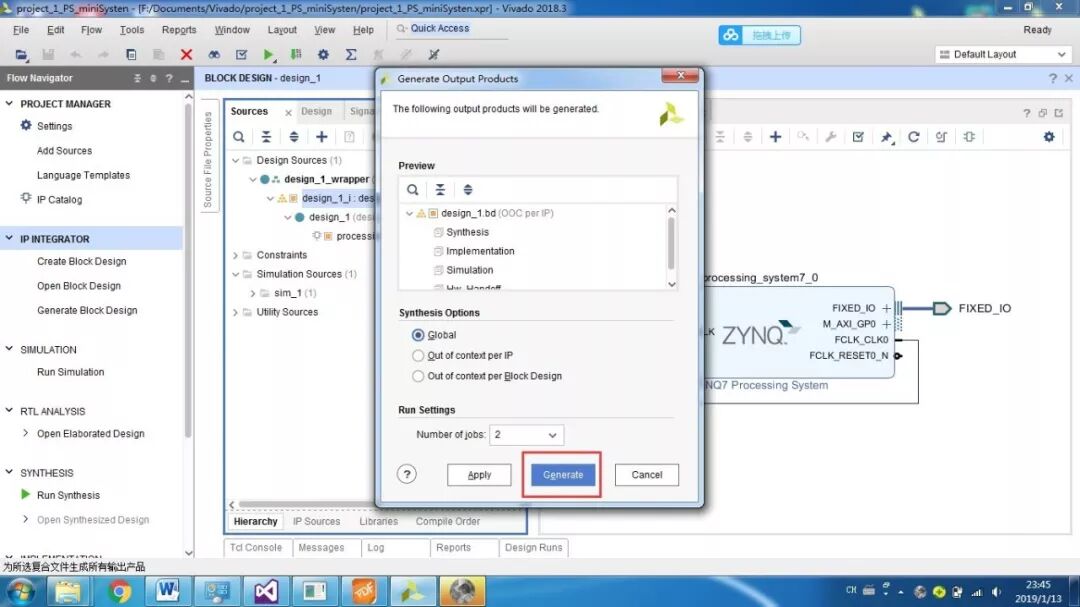Open the Reports menu

(178, 30)
